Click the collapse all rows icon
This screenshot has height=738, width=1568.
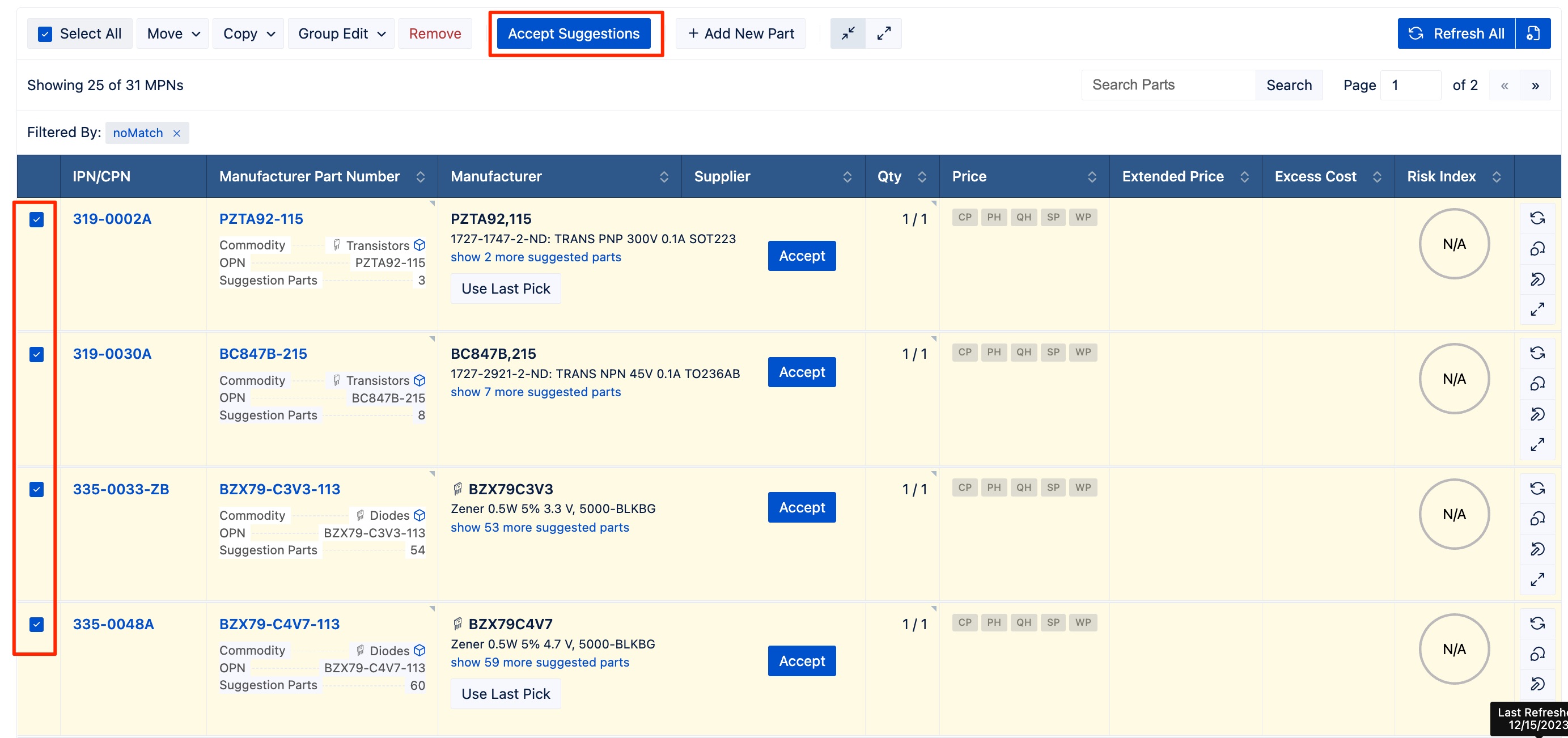pyautogui.click(x=848, y=33)
